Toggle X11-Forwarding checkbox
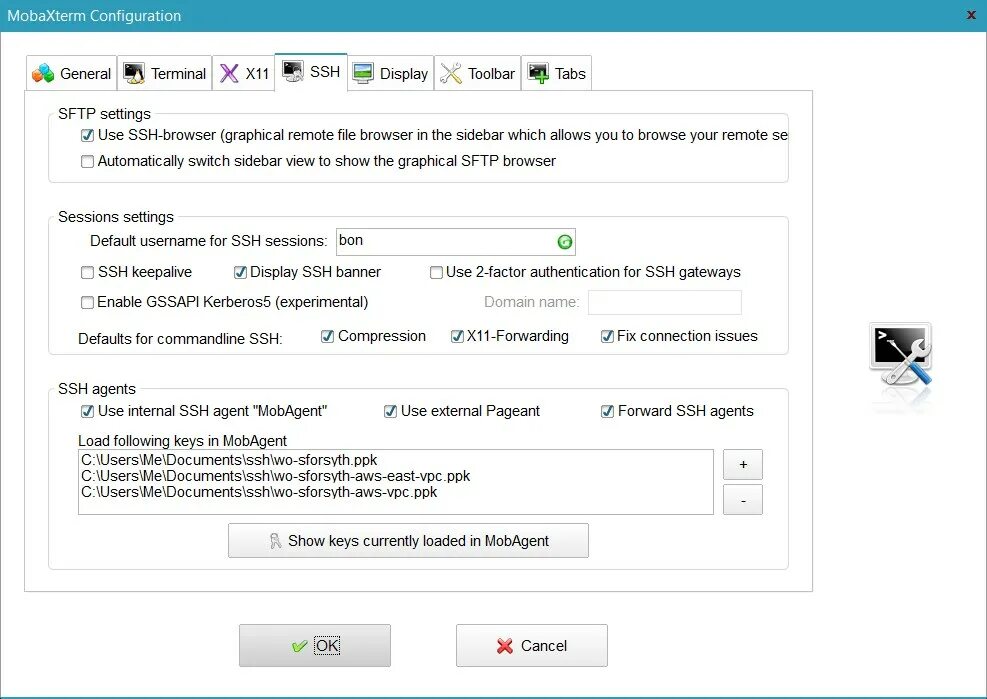 point(457,337)
